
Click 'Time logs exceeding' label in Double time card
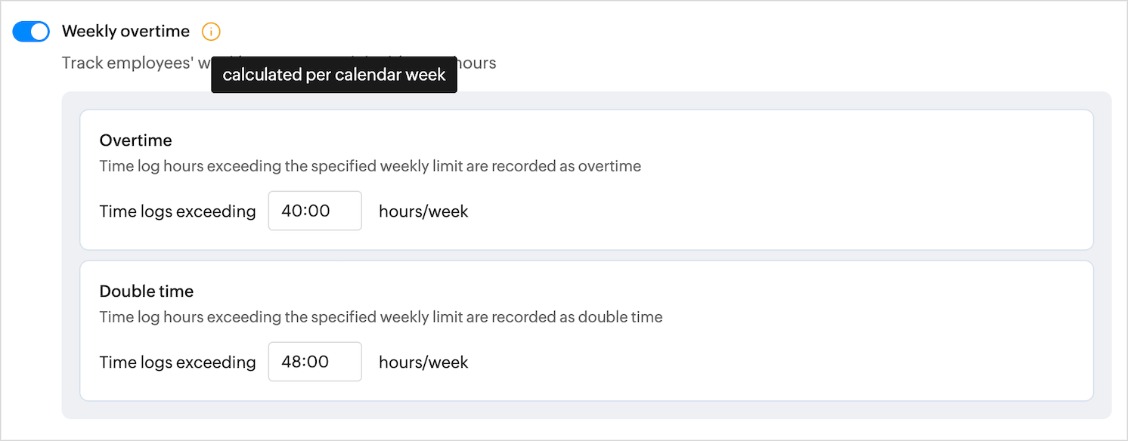pyautogui.click(x=178, y=363)
